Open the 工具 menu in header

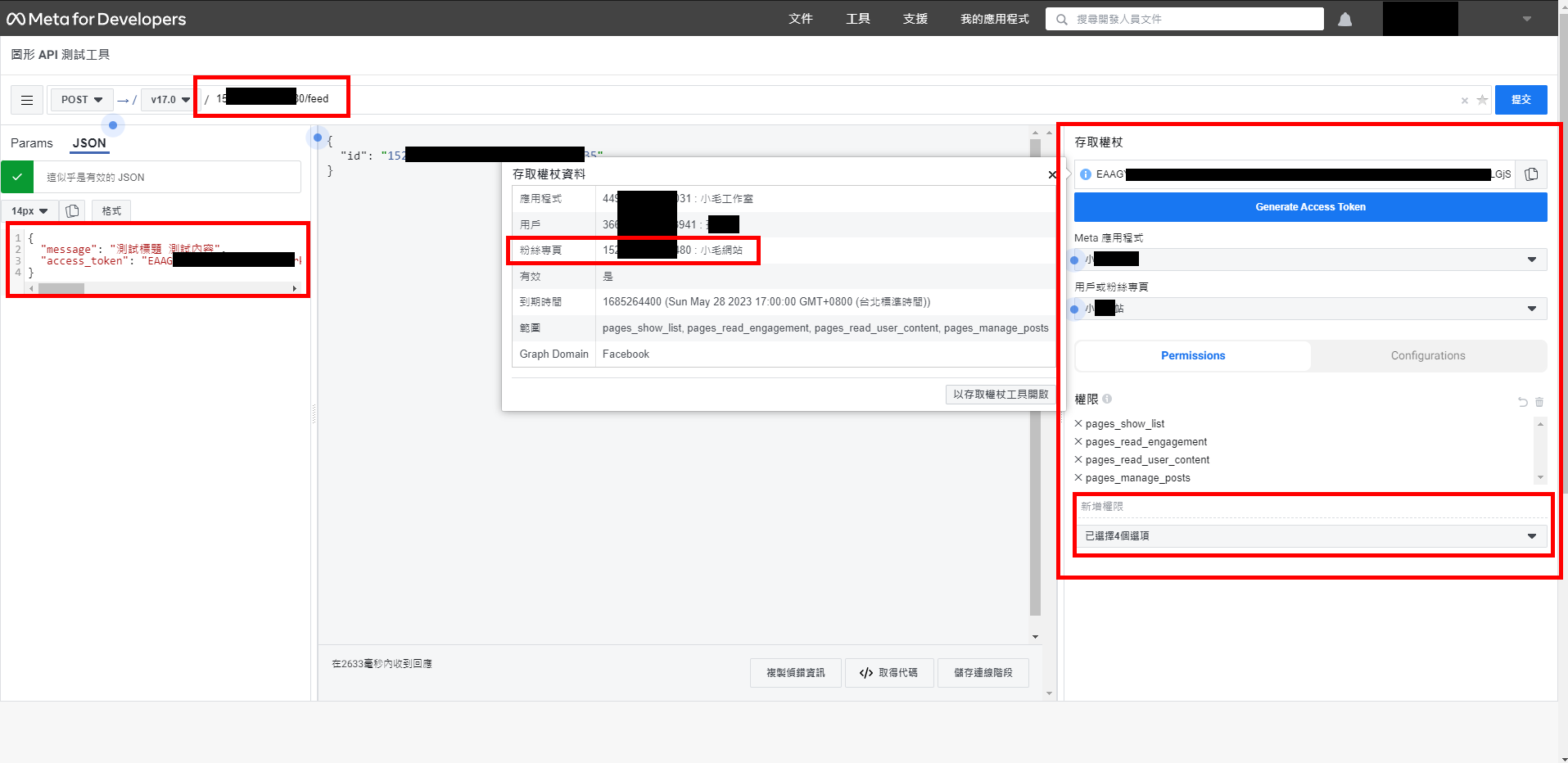[x=858, y=19]
